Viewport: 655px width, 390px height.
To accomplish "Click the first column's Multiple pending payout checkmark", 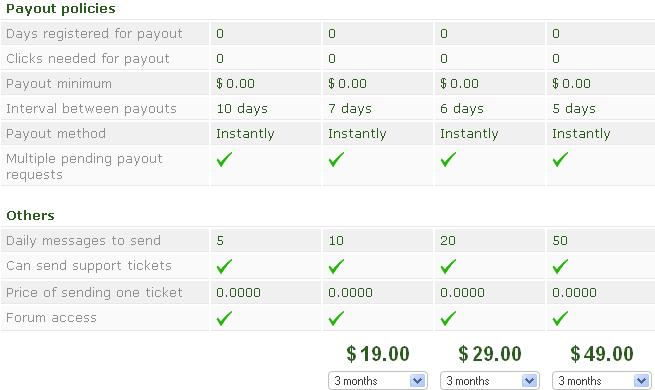I will click(224, 160).
